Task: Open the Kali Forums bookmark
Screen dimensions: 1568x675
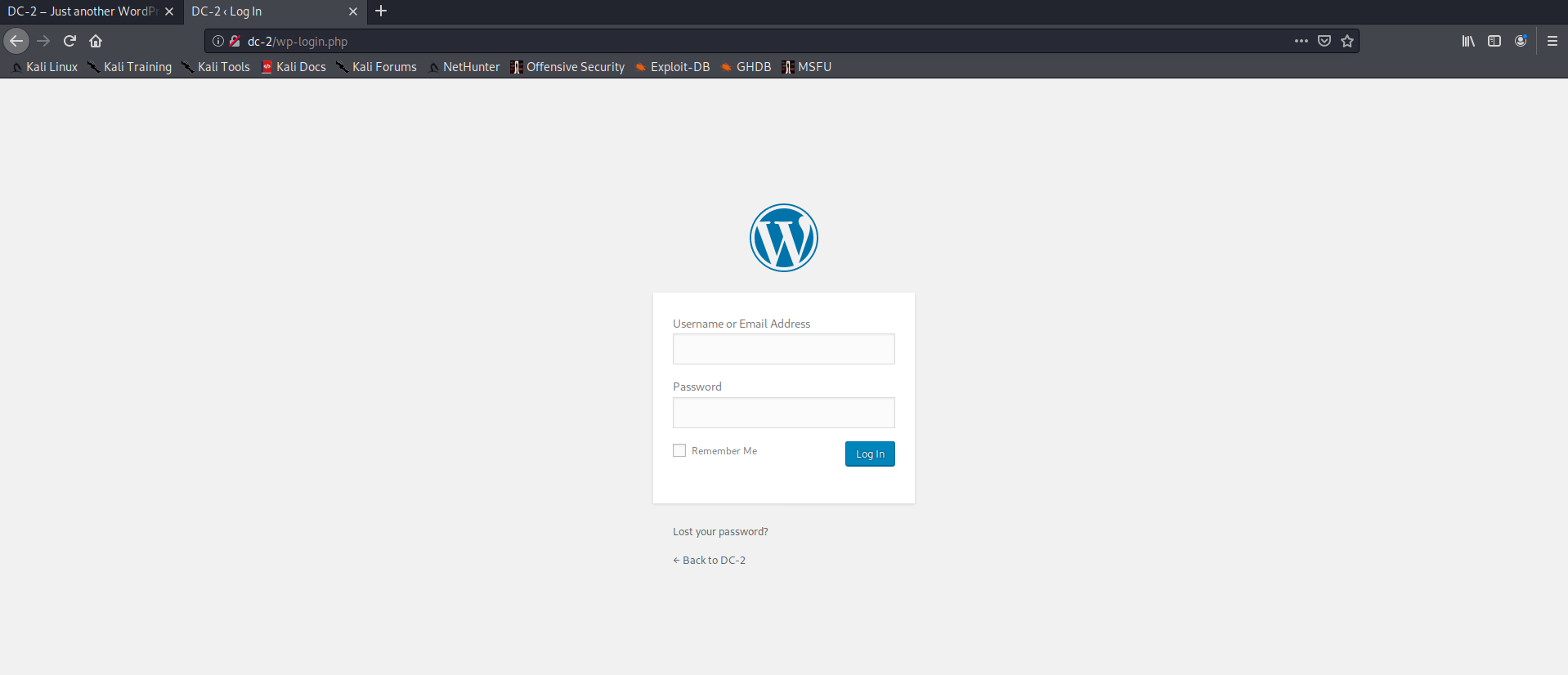Action: click(377, 67)
